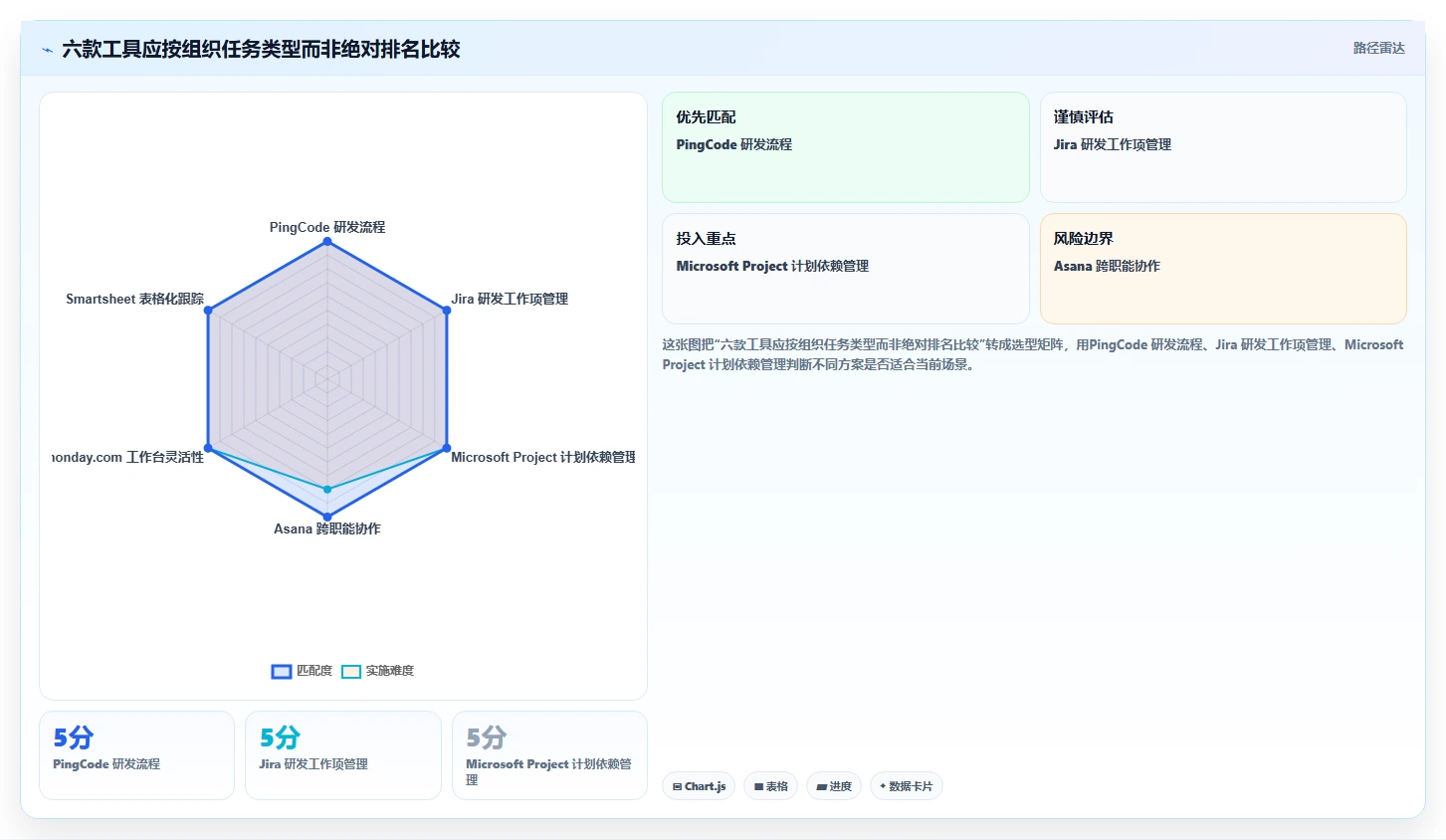Toggle the 匹配度 legend swatch
This screenshot has width=1446, height=840.
pyautogui.click(x=282, y=671)
